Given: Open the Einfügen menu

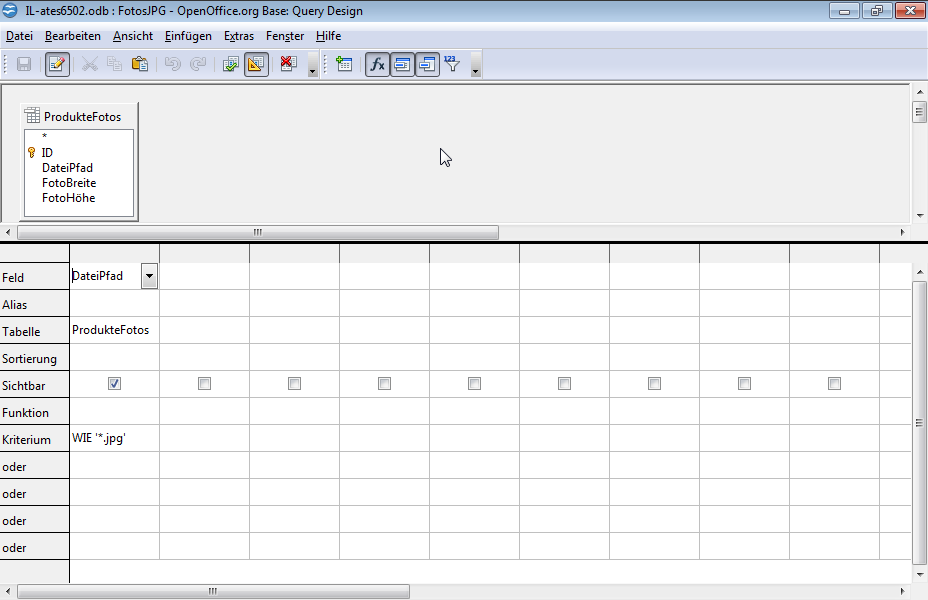Looking at the screenshot, I should [188, 36].
